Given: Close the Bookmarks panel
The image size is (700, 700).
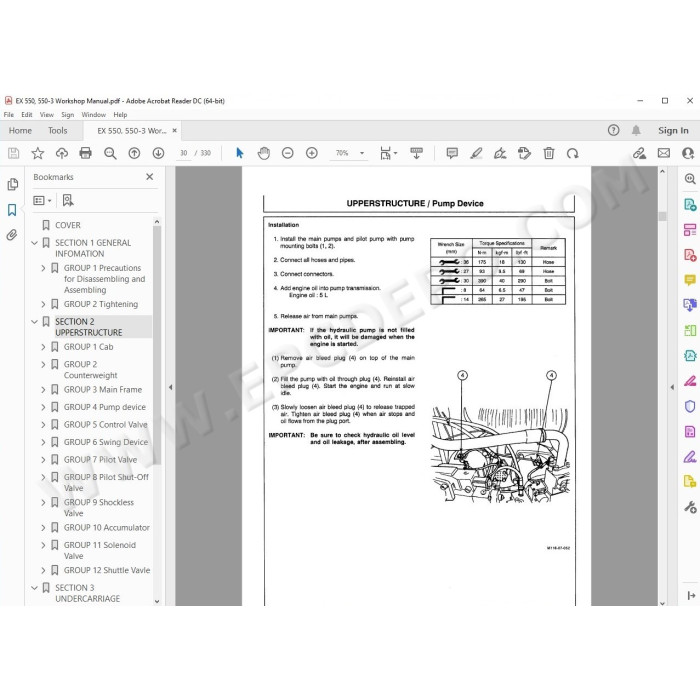Looking at the screenshot, I should 150,177.
